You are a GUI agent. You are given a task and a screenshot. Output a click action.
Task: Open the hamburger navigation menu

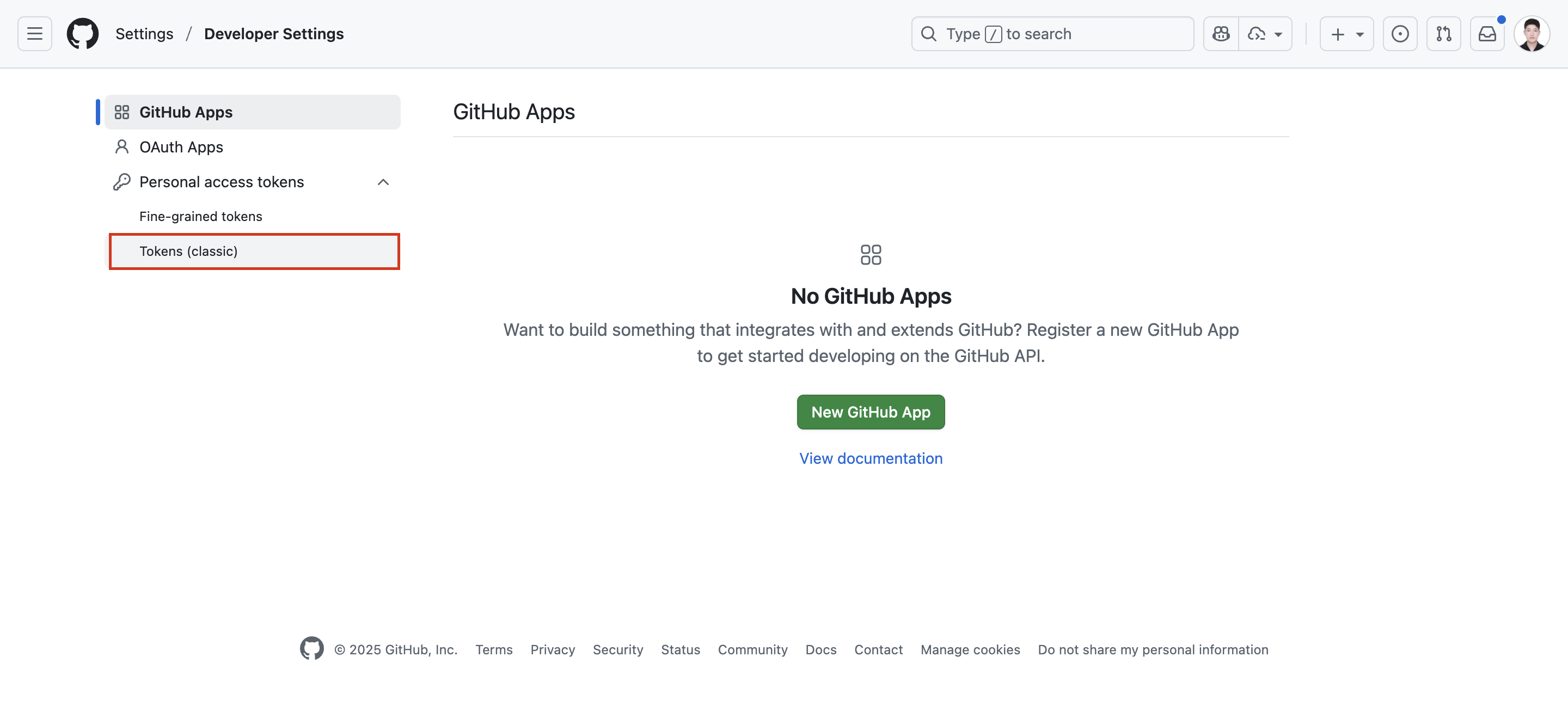point(35,33)
